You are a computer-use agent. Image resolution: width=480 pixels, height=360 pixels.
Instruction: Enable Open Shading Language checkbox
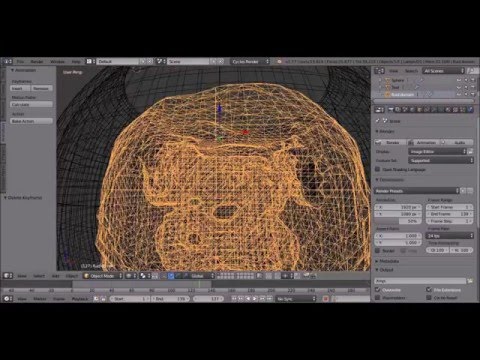pos(378,169)
